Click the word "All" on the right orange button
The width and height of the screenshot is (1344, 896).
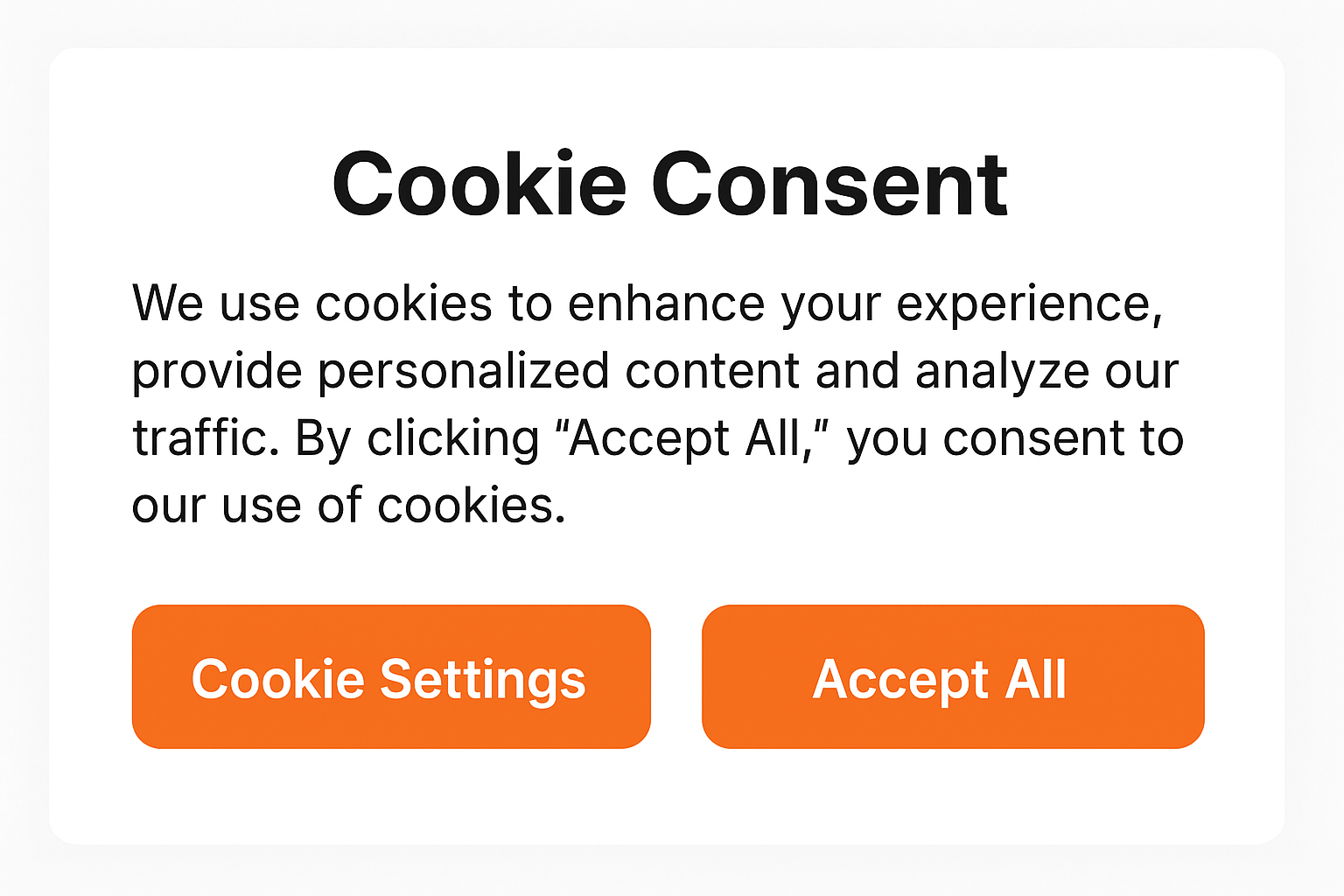tap(1036, 679)
